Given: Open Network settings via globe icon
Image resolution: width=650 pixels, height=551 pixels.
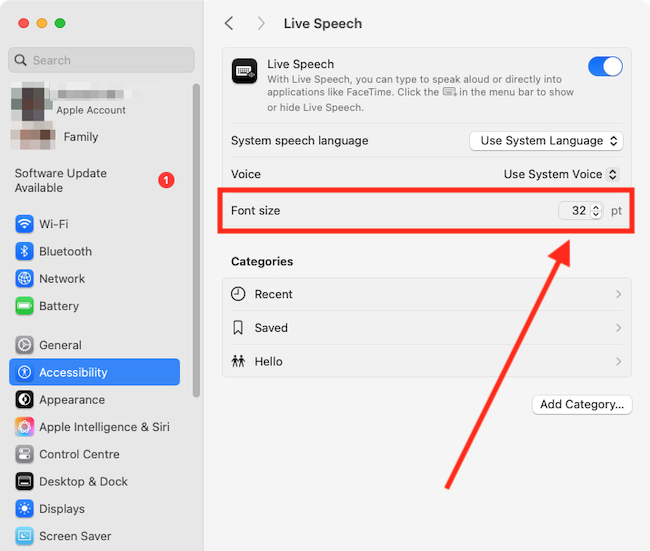Looking at the screenshot, I should (x=25, y=279).
